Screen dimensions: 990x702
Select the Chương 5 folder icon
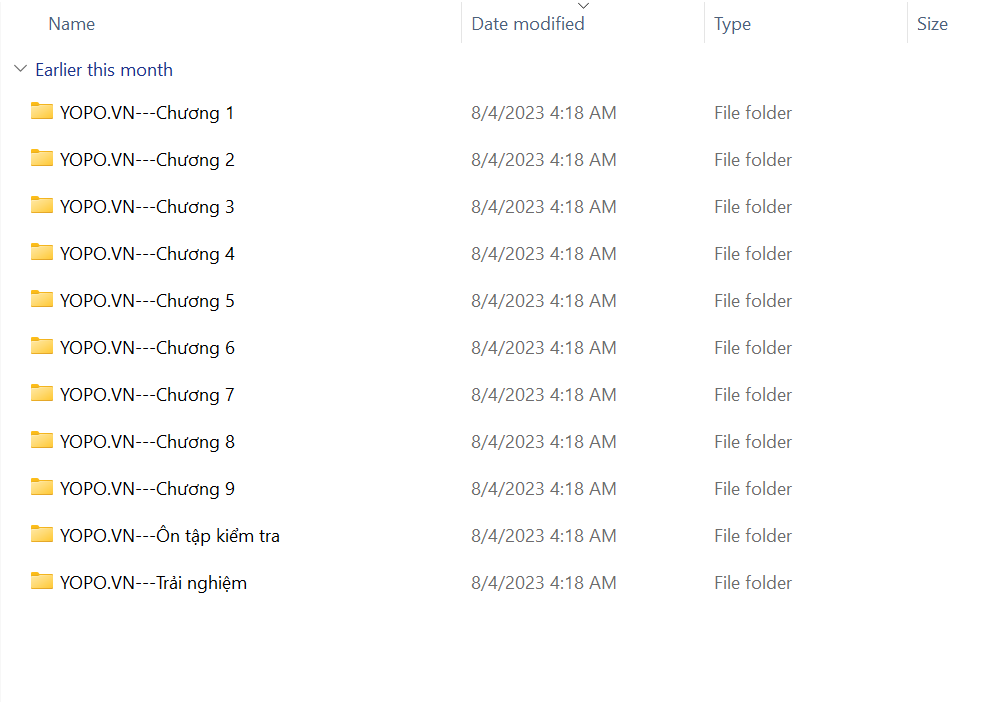point(41,299)
